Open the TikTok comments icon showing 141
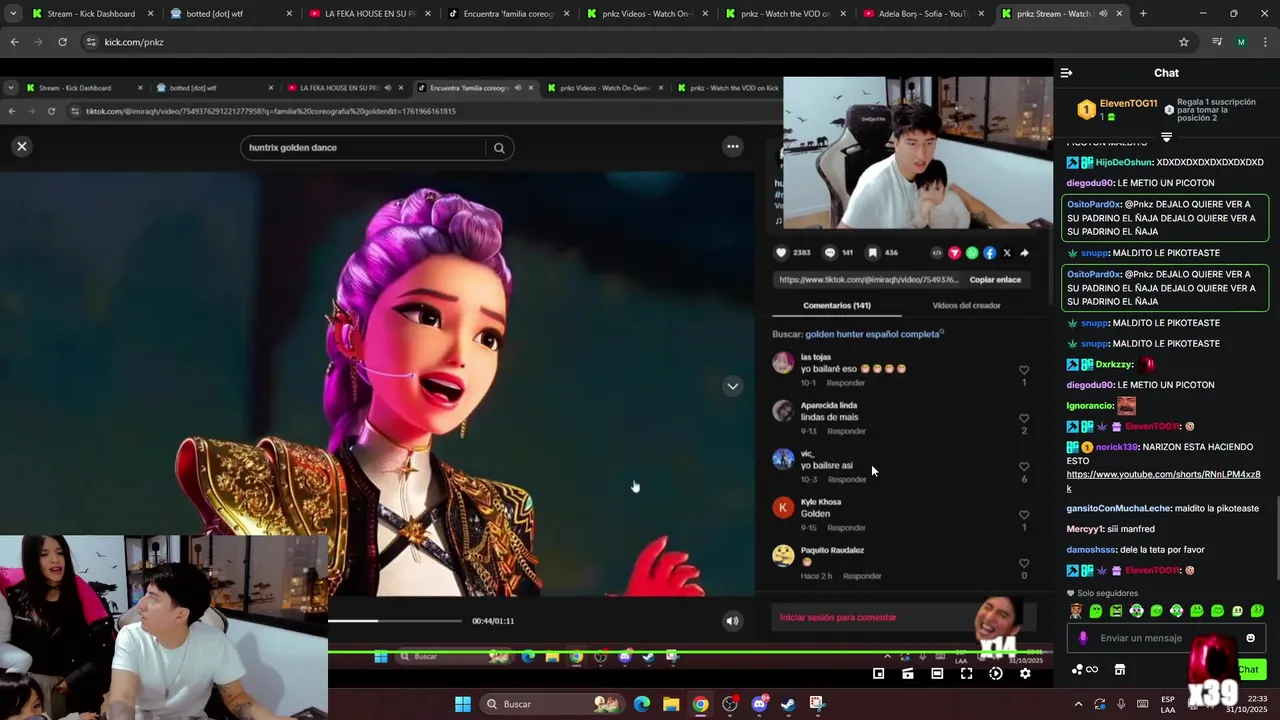Screen dimensions: 1280x720 click(829, 253)
